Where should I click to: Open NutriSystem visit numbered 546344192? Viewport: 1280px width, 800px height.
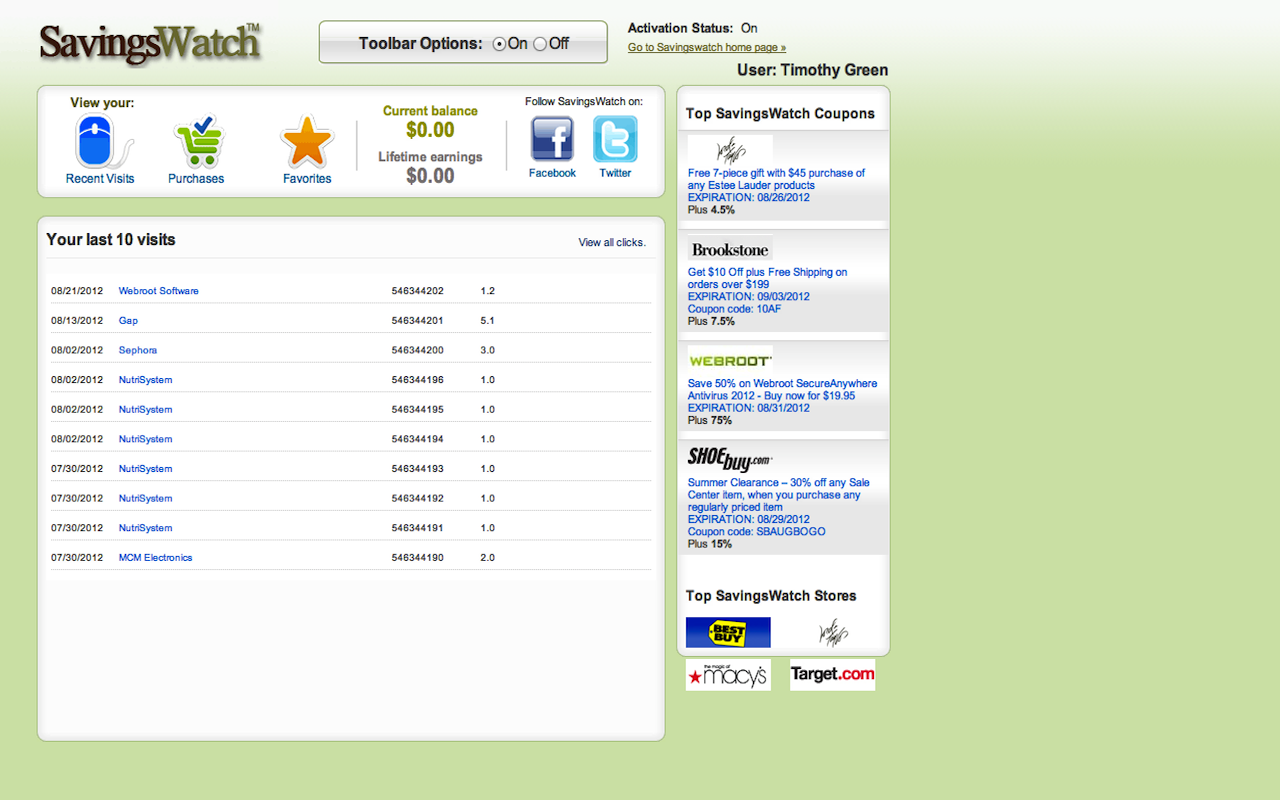pos(145,498)
